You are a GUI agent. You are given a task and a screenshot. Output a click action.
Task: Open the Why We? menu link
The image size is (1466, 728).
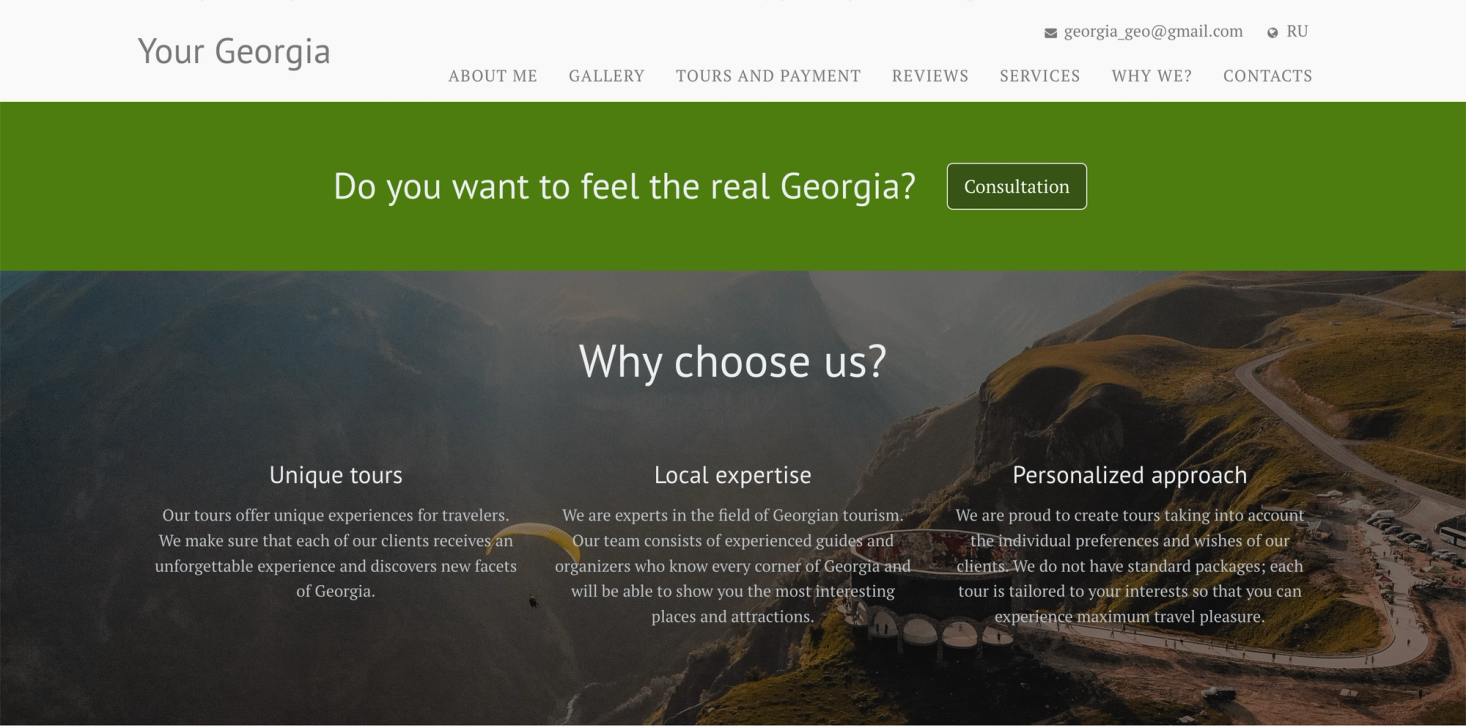pos(1152,76)
